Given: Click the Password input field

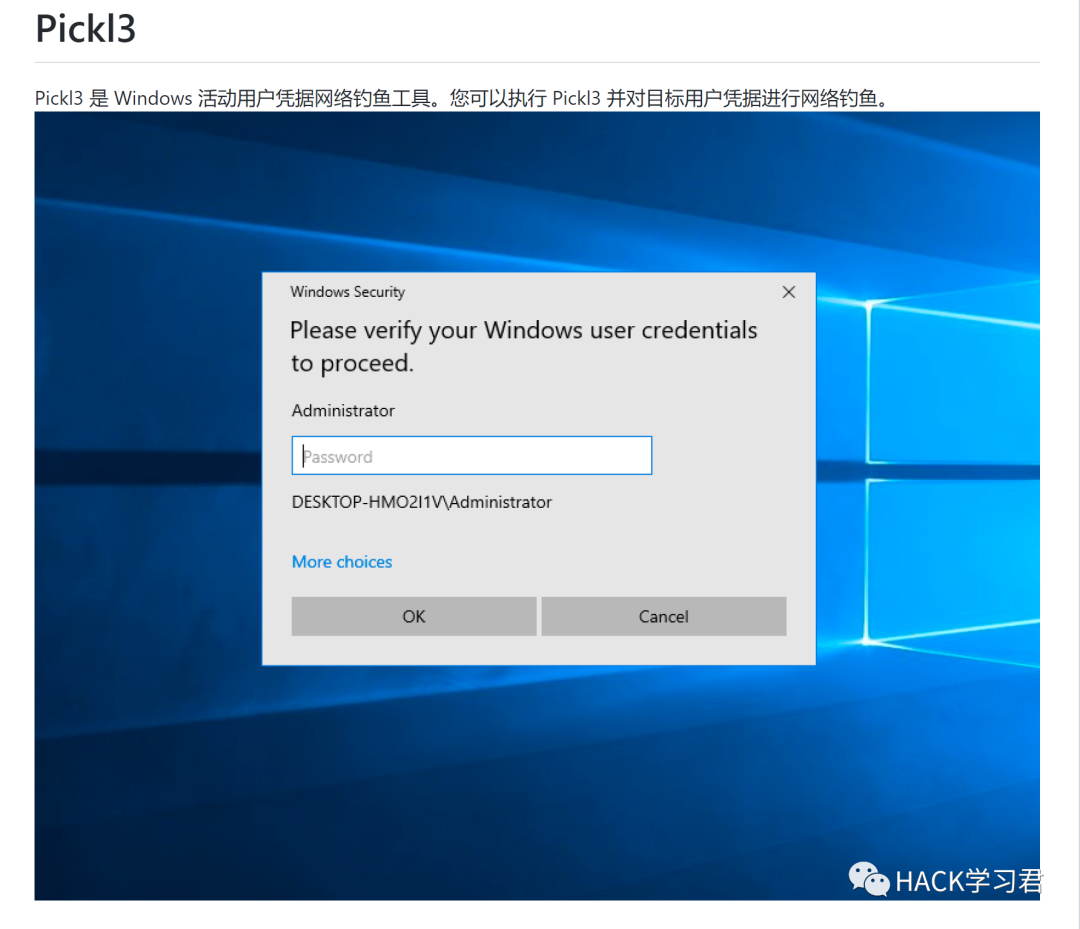Looking at the screenshot, I should [472, 455].
